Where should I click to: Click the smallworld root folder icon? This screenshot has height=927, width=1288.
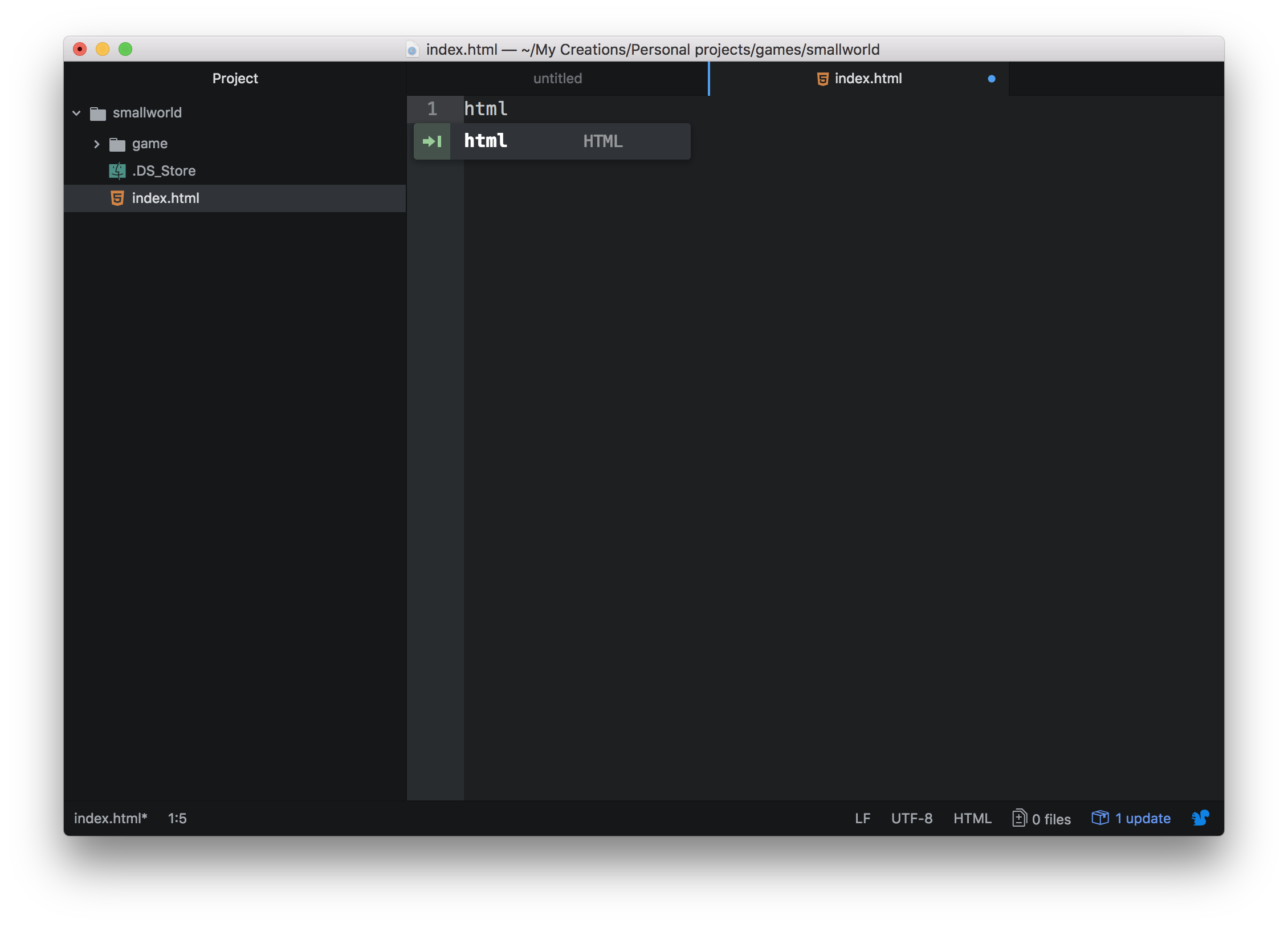point(98,113)
